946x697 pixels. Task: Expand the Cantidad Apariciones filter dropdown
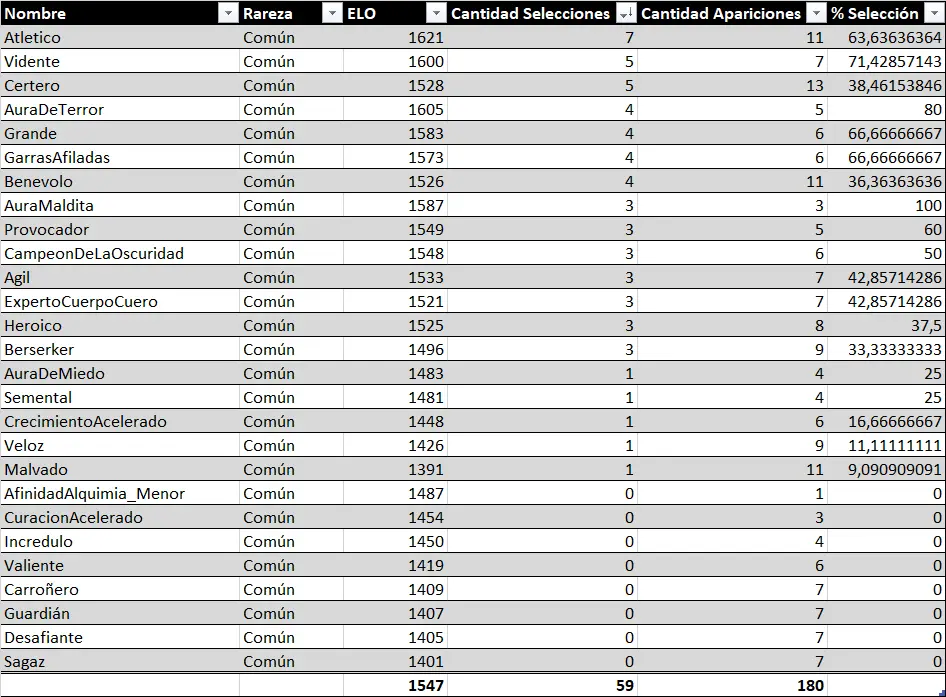click(x=815, y=13)
